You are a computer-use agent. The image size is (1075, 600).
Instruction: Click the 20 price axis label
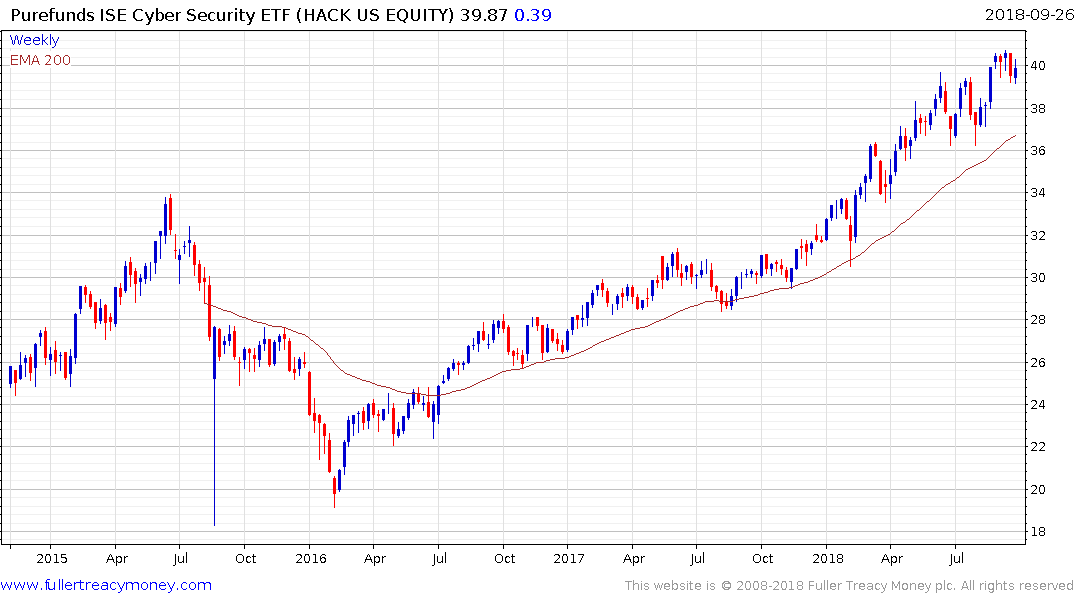point(1037,490)
